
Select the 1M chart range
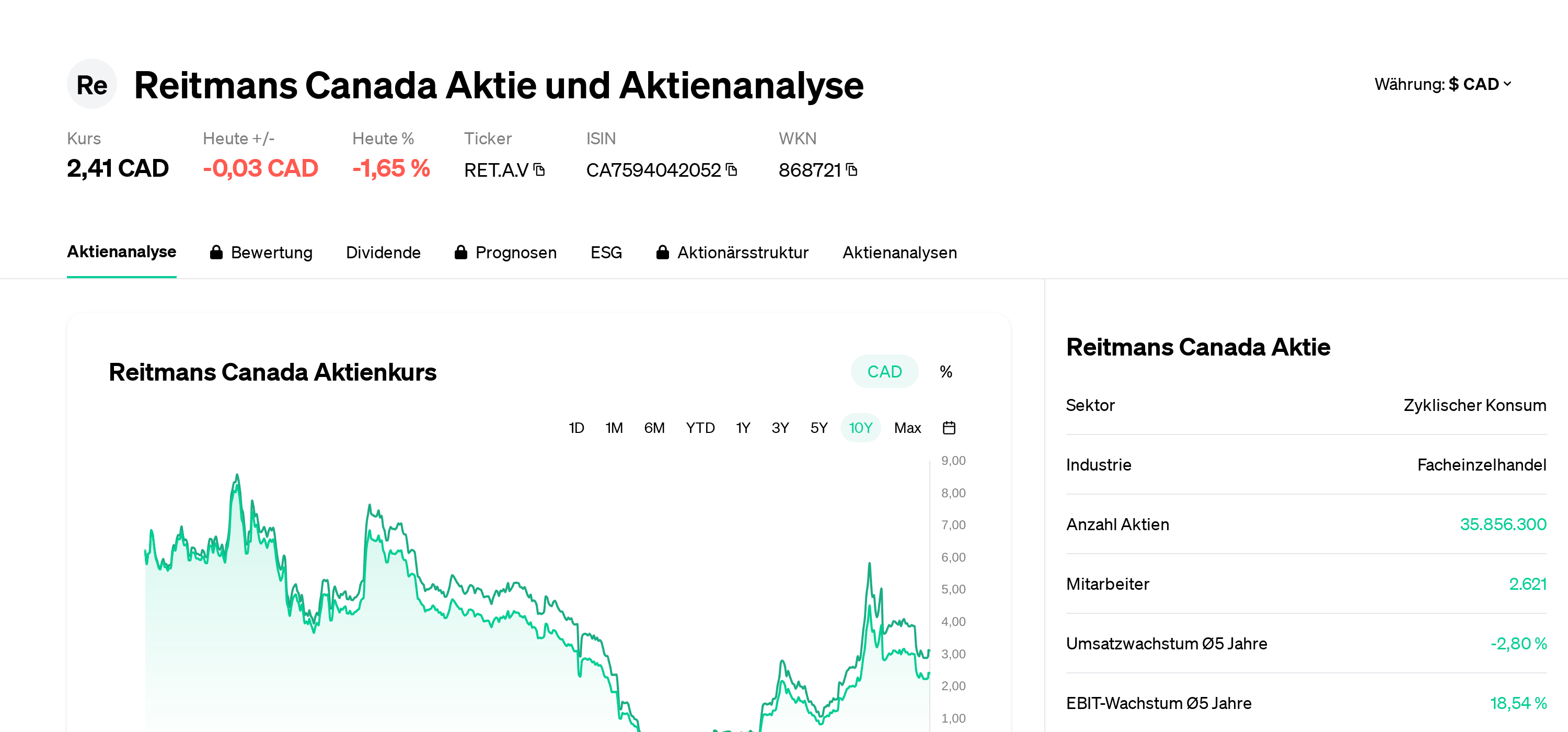[x=614, y=428]
